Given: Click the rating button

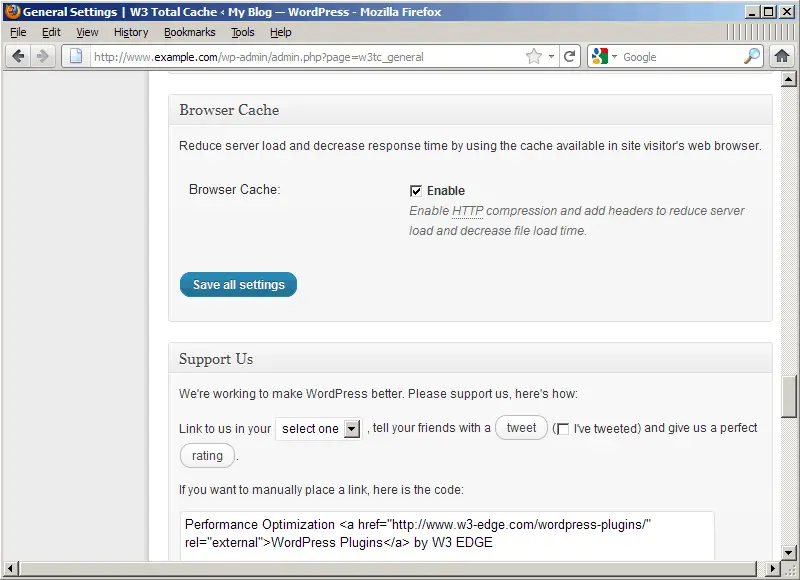Looking at the screenshot, I should [x=207, y=456].
